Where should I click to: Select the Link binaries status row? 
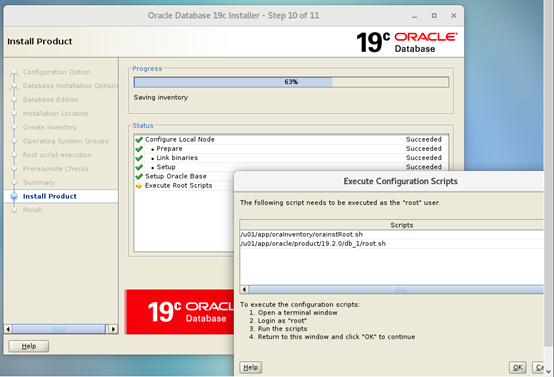coord(291,158)
